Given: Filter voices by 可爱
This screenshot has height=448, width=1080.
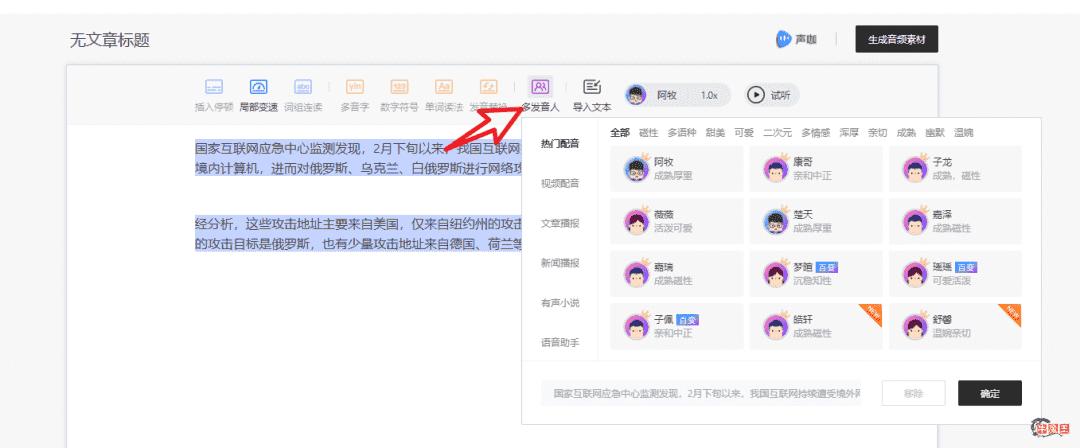Looking at the screenshot, I should click(x=744, y=133).
